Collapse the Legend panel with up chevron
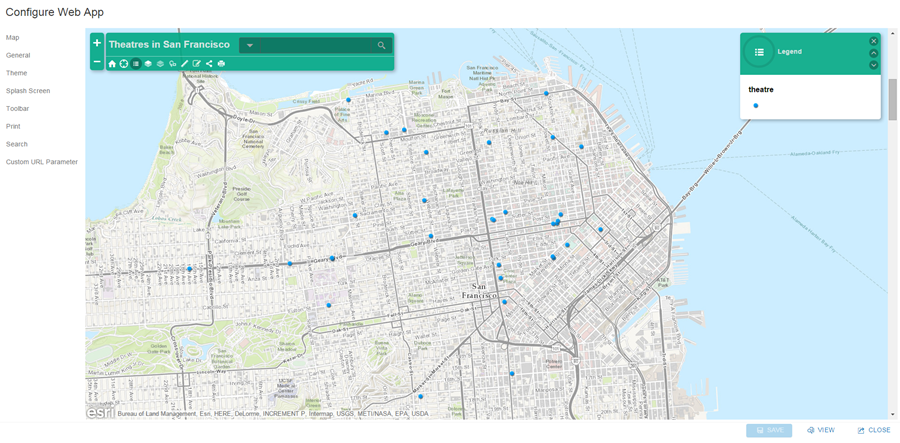This screenshot has height=443, width=900. (874, 53)
